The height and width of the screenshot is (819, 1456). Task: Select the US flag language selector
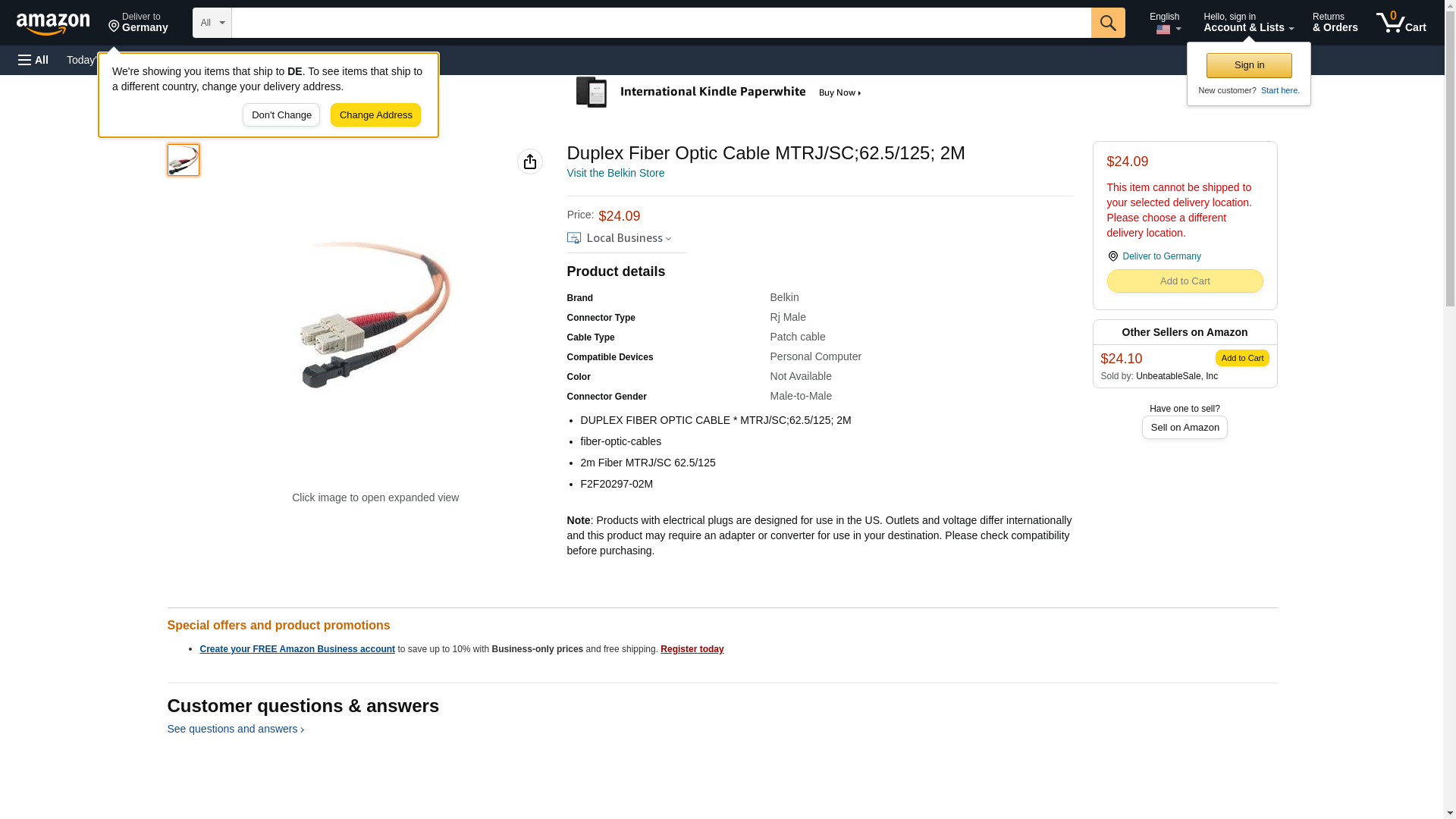(x=1165, y=23)
